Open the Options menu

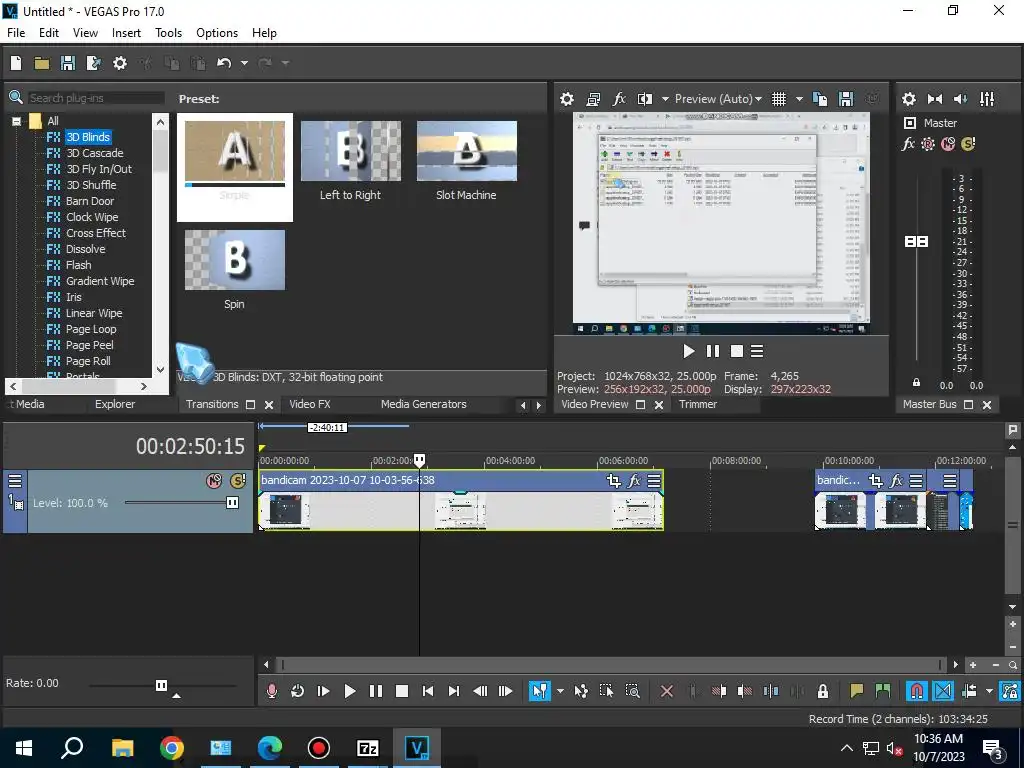[x=217, y=33]
